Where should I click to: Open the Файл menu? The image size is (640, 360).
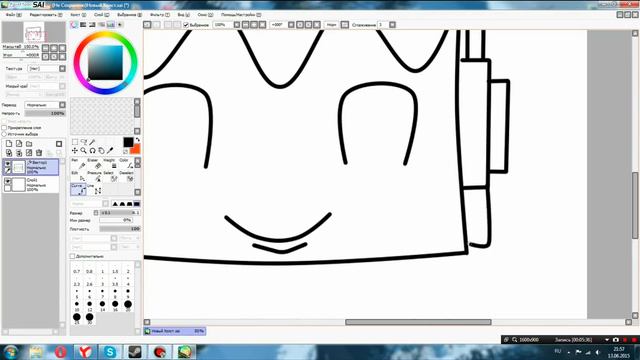click(x=13, y=15)
